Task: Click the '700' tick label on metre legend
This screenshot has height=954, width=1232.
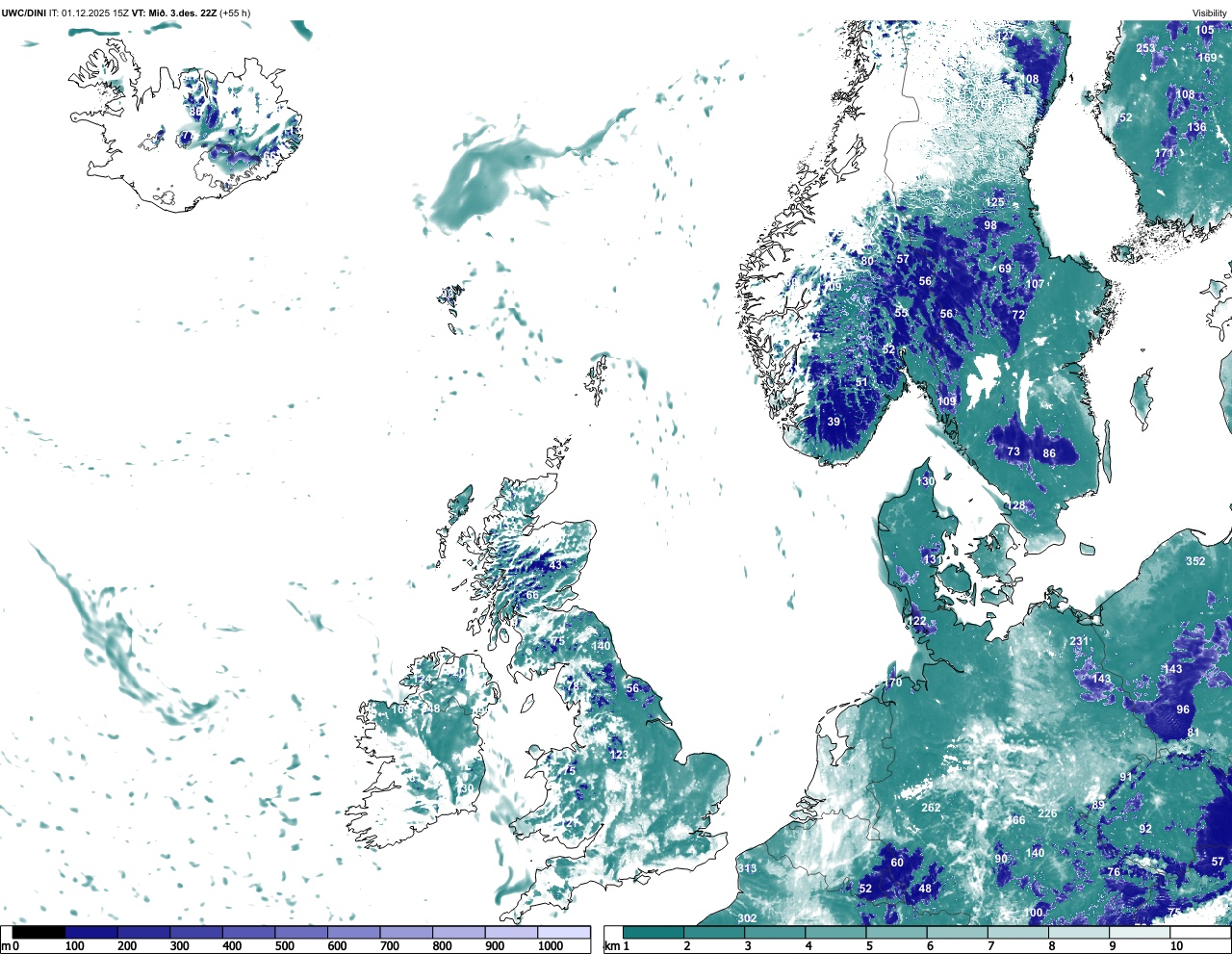Action: pyautogui.click(x=390, y=946)
